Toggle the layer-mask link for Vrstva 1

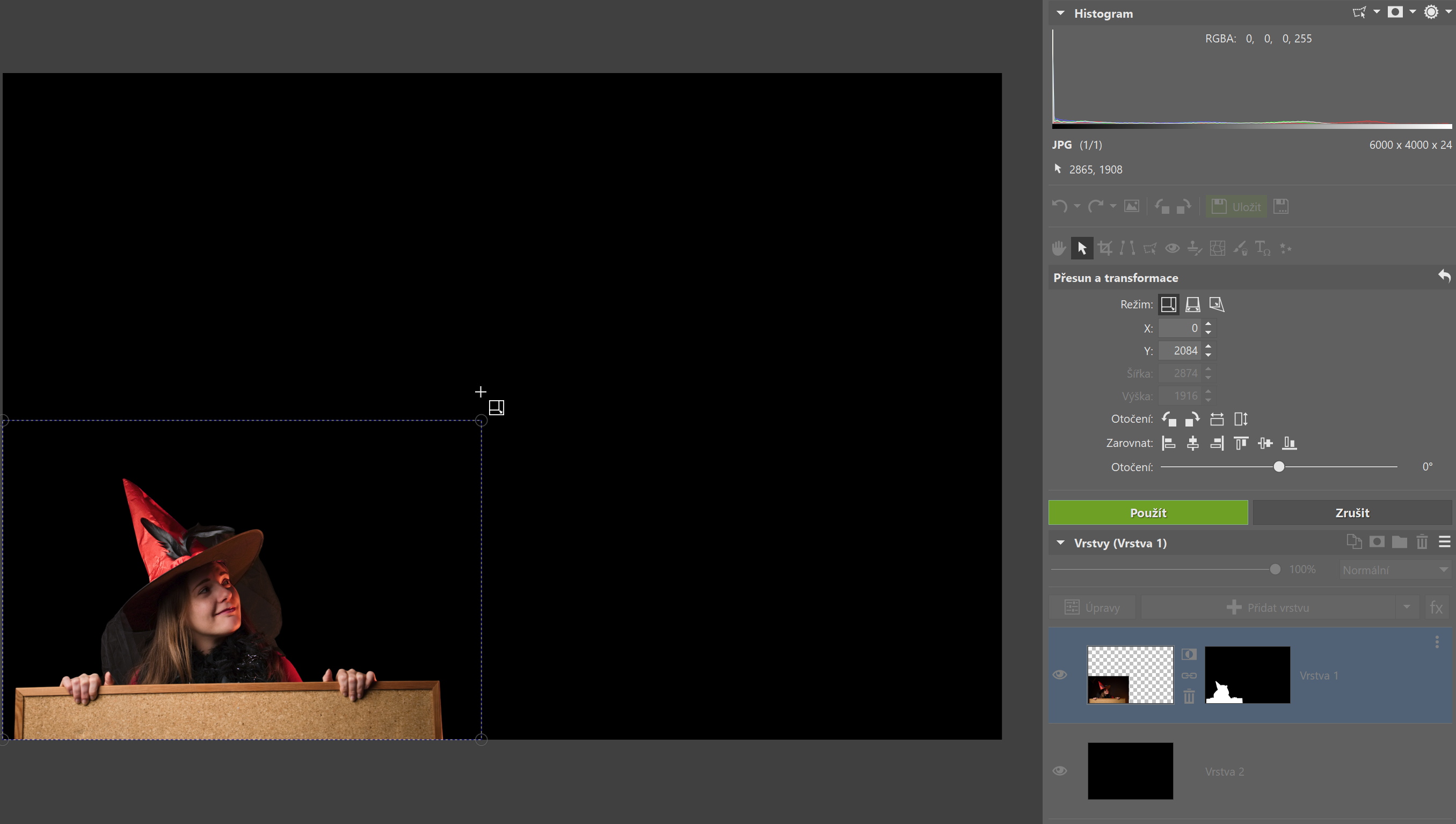pos(1189,675)
